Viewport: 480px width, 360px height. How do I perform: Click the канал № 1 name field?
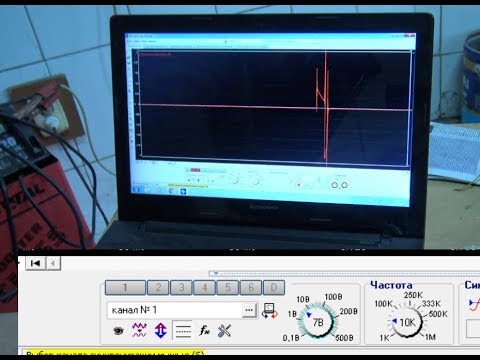(175, 310)
